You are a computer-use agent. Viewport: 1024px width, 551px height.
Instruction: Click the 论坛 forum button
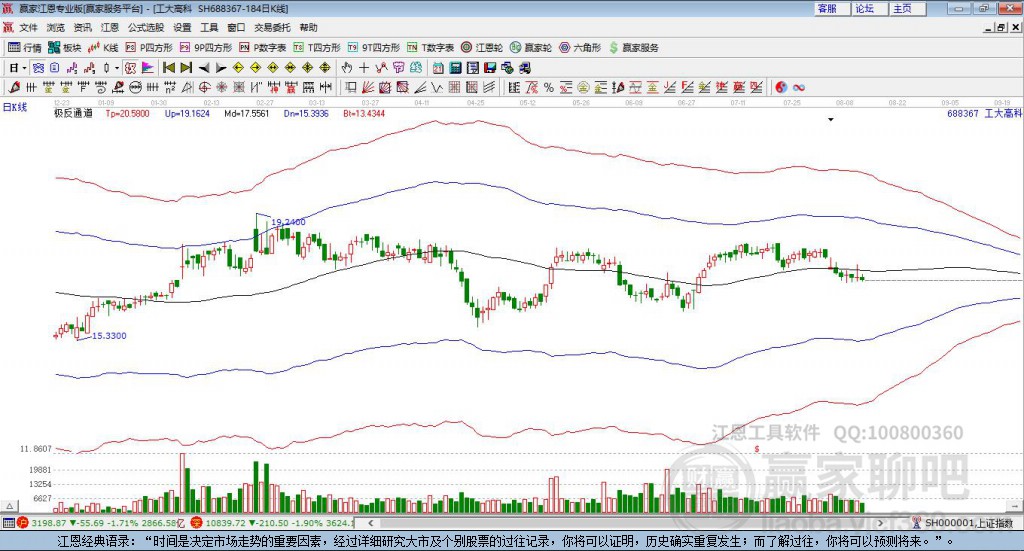point(864,8)
